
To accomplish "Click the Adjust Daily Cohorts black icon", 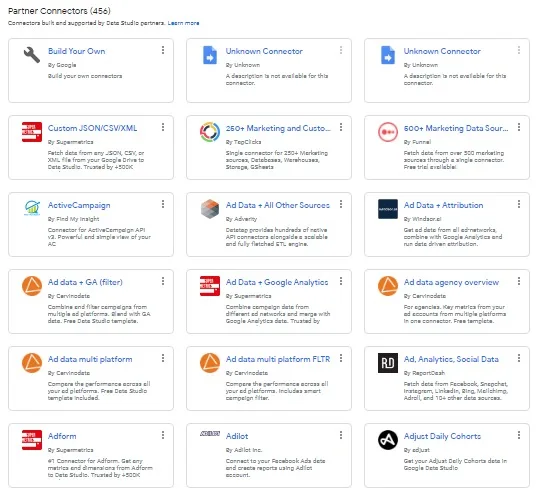I will (388, 440).
